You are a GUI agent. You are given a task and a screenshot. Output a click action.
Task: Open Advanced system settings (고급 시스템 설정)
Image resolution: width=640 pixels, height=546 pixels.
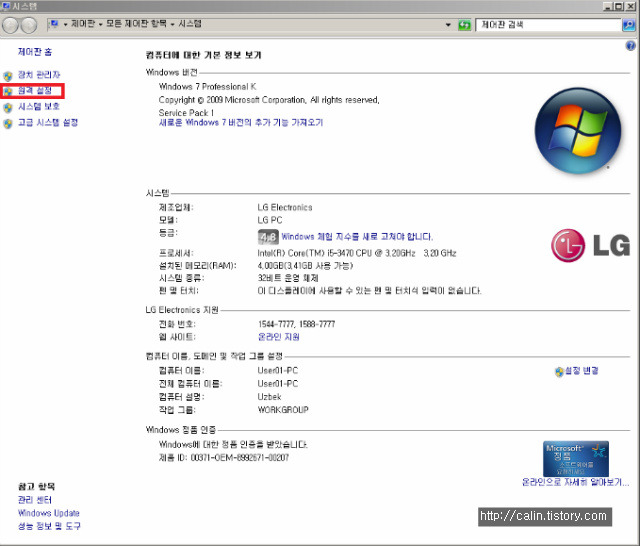pyautogui.click(x=48, y=122)
